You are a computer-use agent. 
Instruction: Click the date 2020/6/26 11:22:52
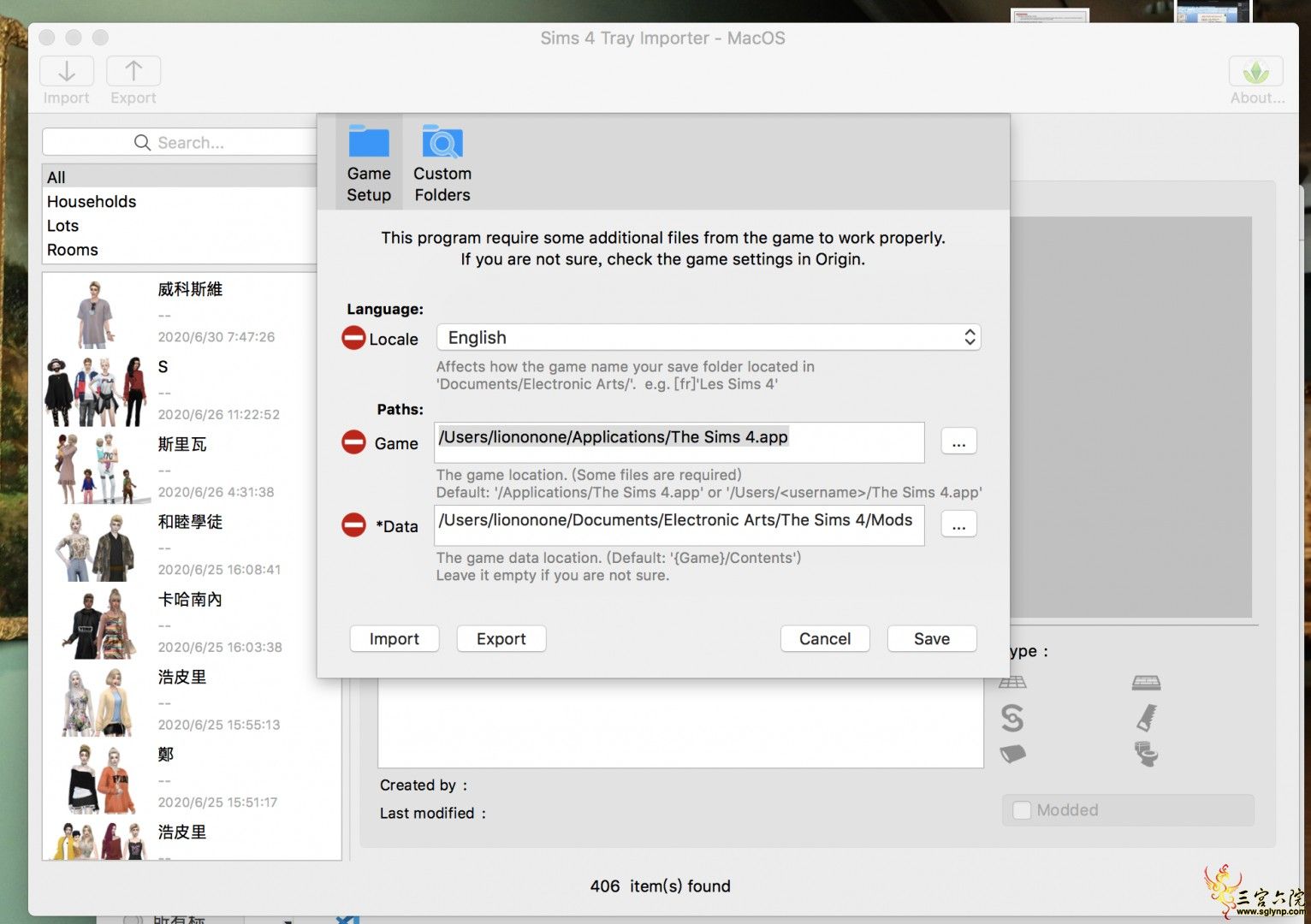[x=219, y=415]
